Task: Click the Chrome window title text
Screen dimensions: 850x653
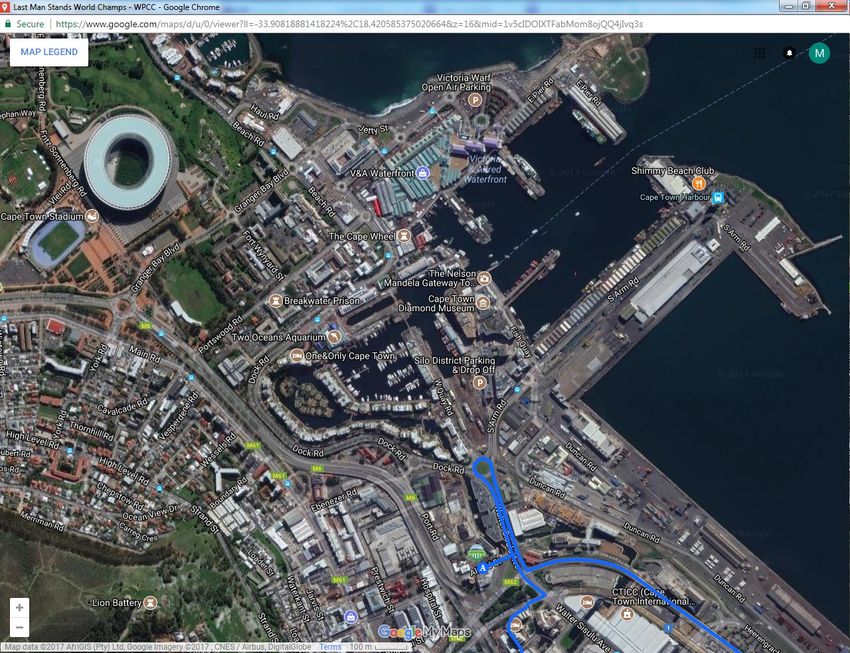Action: coord(116,7)
